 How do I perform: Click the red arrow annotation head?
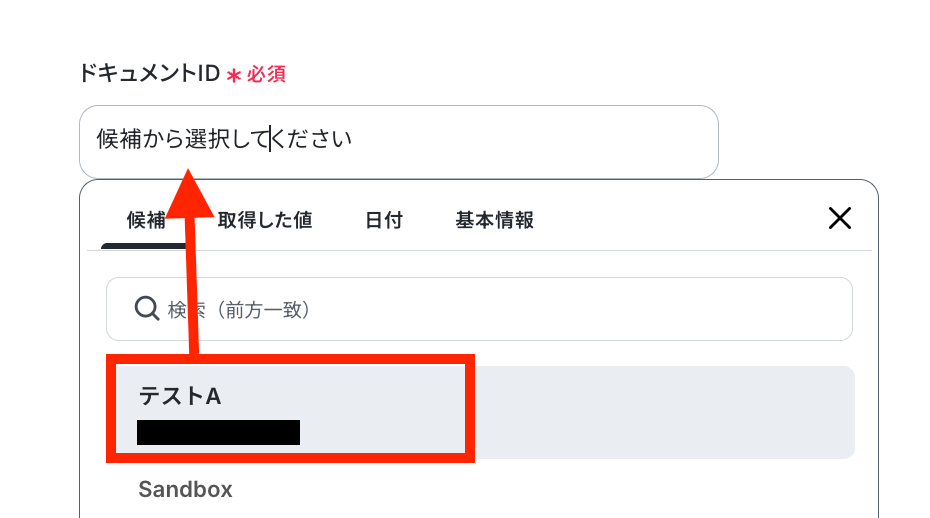[x=188, y=193]
